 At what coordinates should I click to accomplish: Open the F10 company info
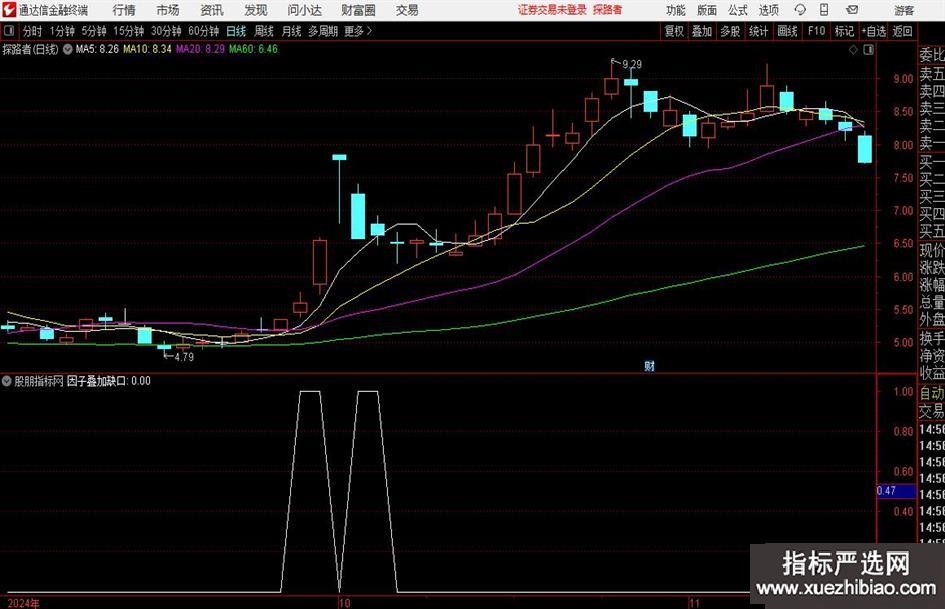tap(817, 31)
